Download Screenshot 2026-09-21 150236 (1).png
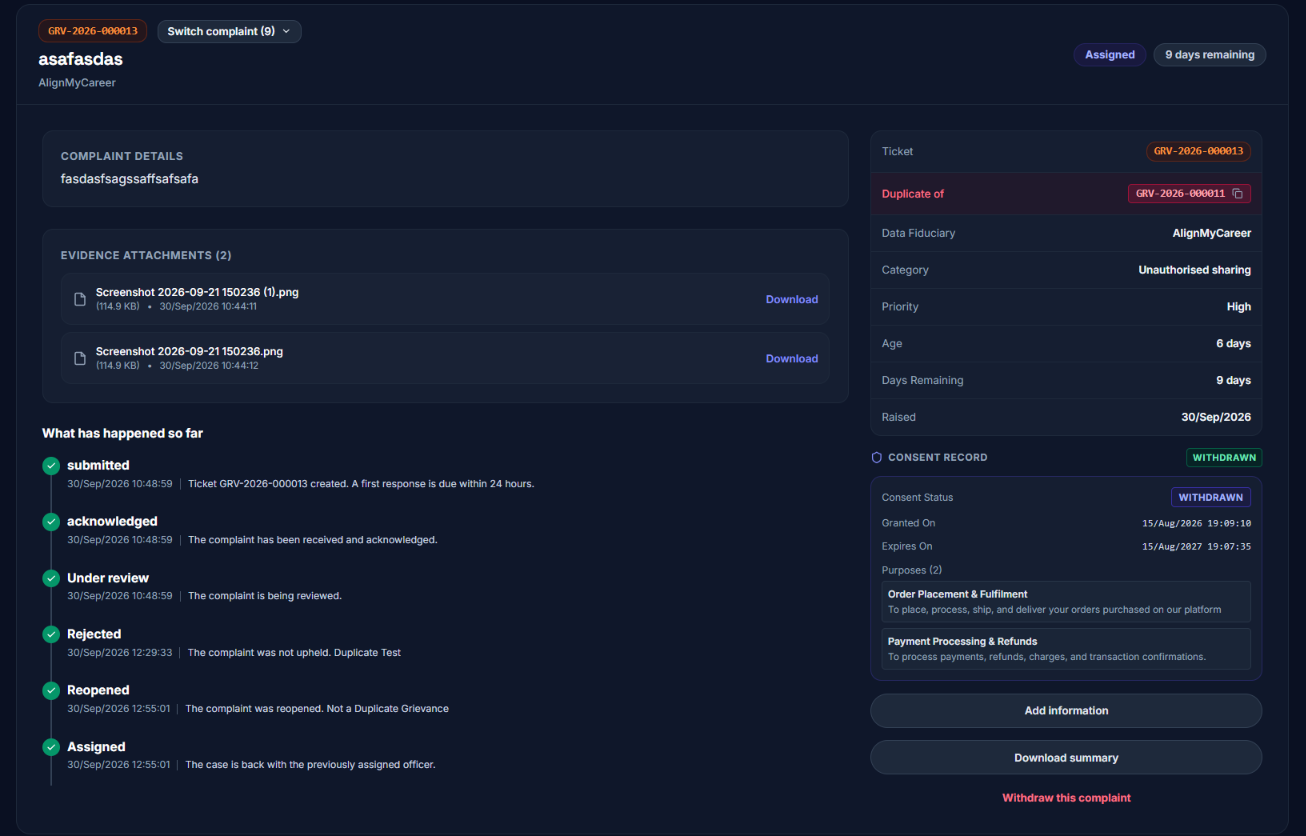This screenshot has height=836, width=1306. pyautogui.click(x=792, y=299)
